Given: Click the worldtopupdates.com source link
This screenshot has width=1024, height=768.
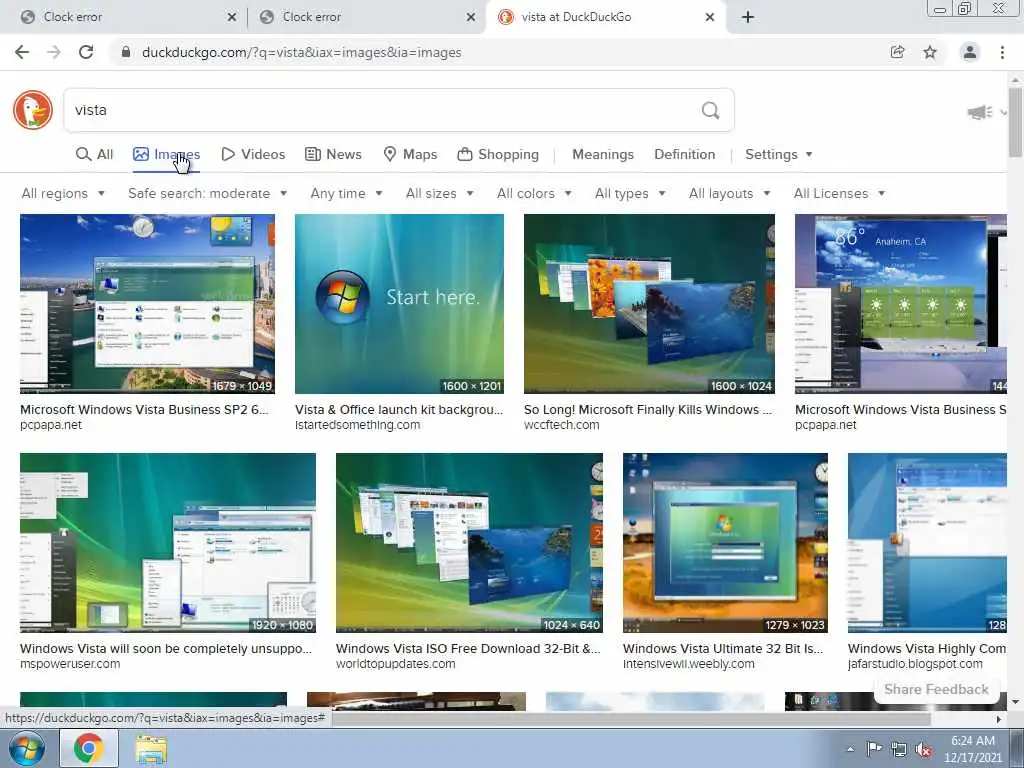Looking at the screenshot, I should tap(395, 664).
